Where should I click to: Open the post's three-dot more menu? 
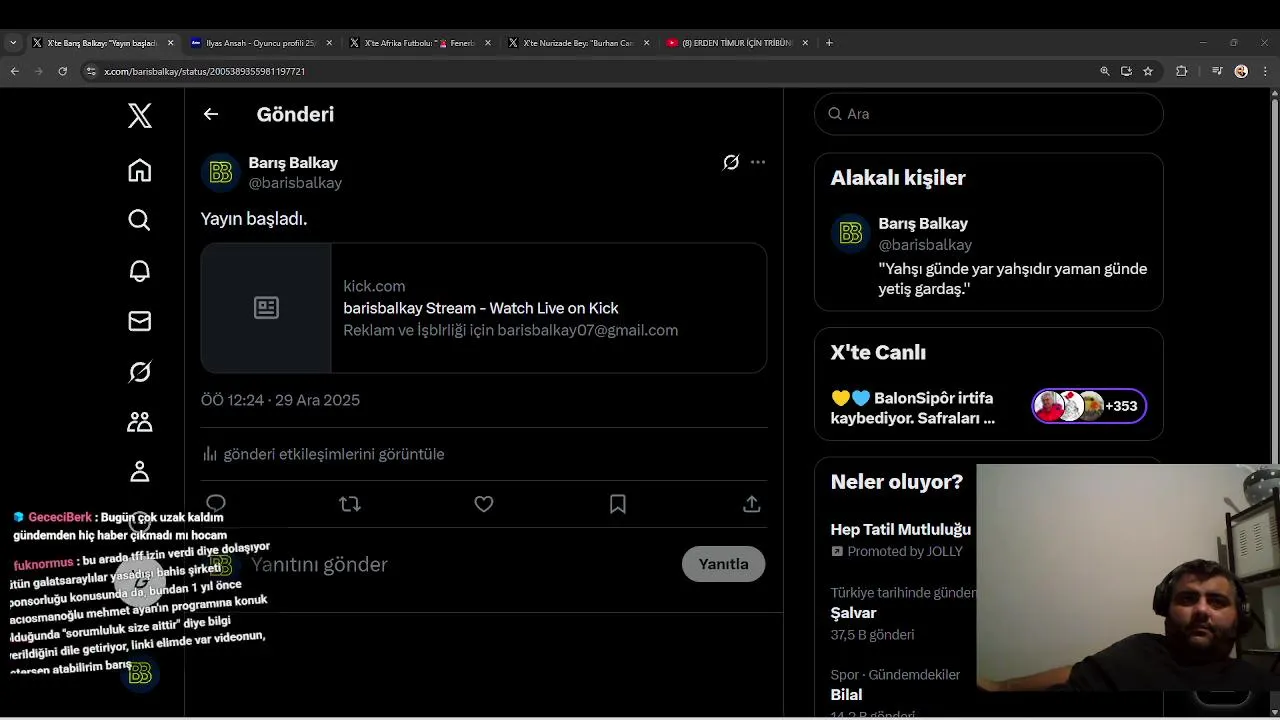click(x=758, y=162)
